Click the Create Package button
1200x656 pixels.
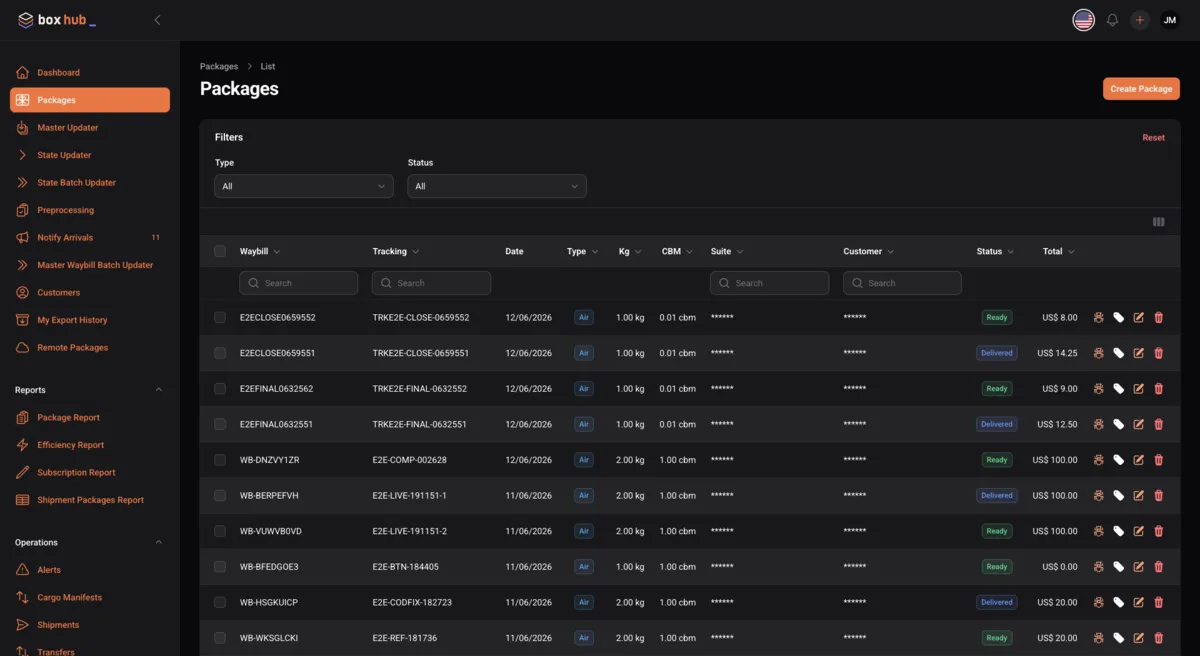[1141, 89]
